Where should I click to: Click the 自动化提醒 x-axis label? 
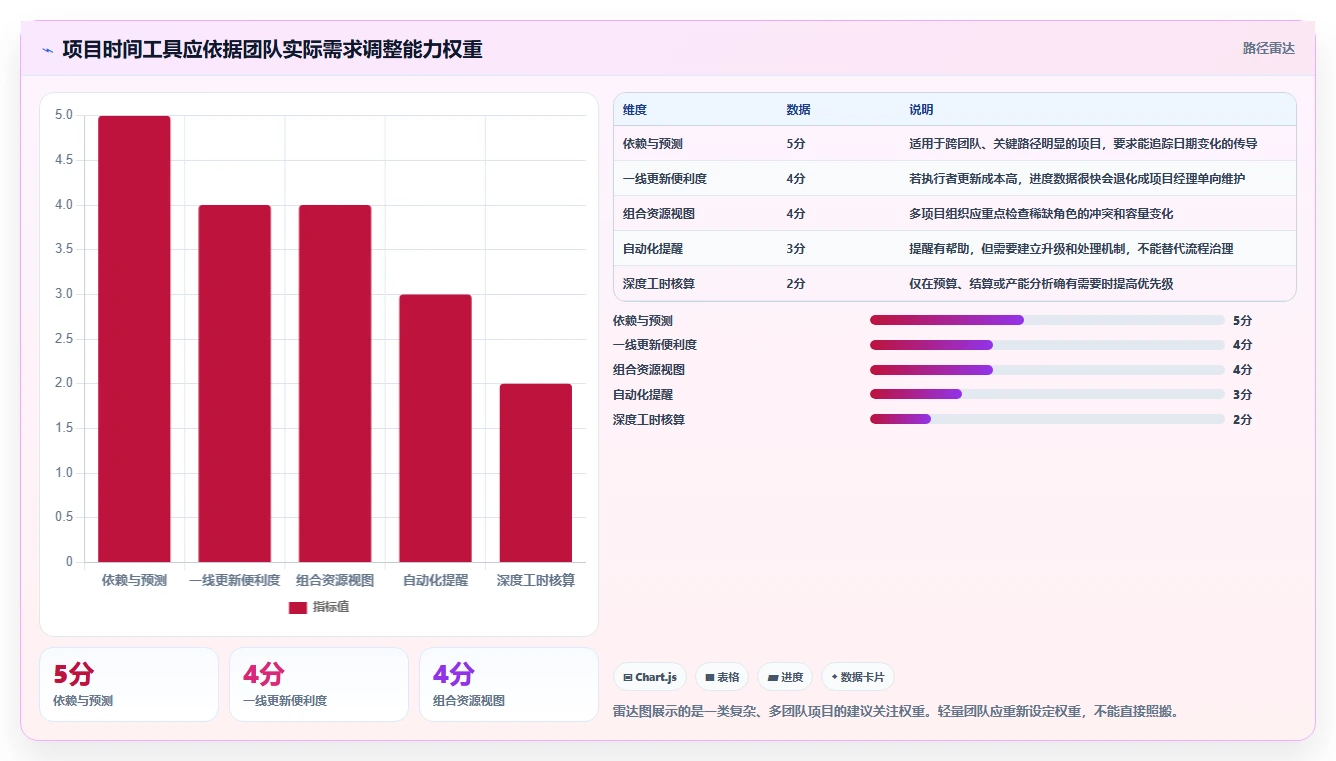coord(435,580)
